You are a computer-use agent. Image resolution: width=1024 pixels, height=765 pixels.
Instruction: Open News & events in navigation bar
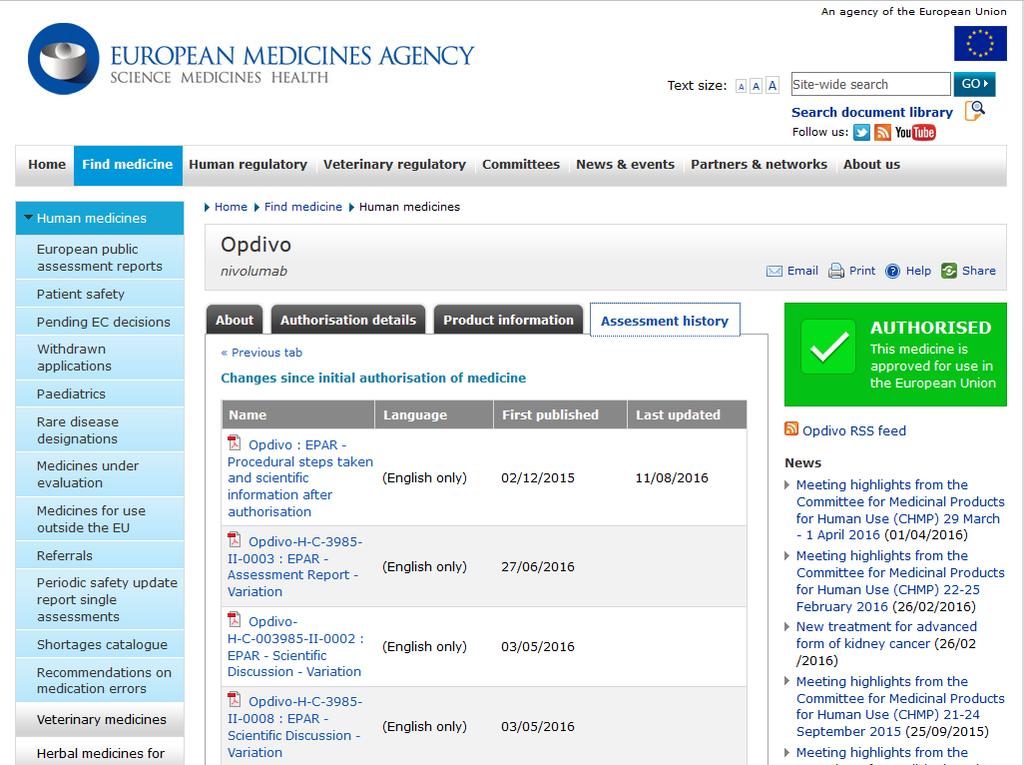625,165
